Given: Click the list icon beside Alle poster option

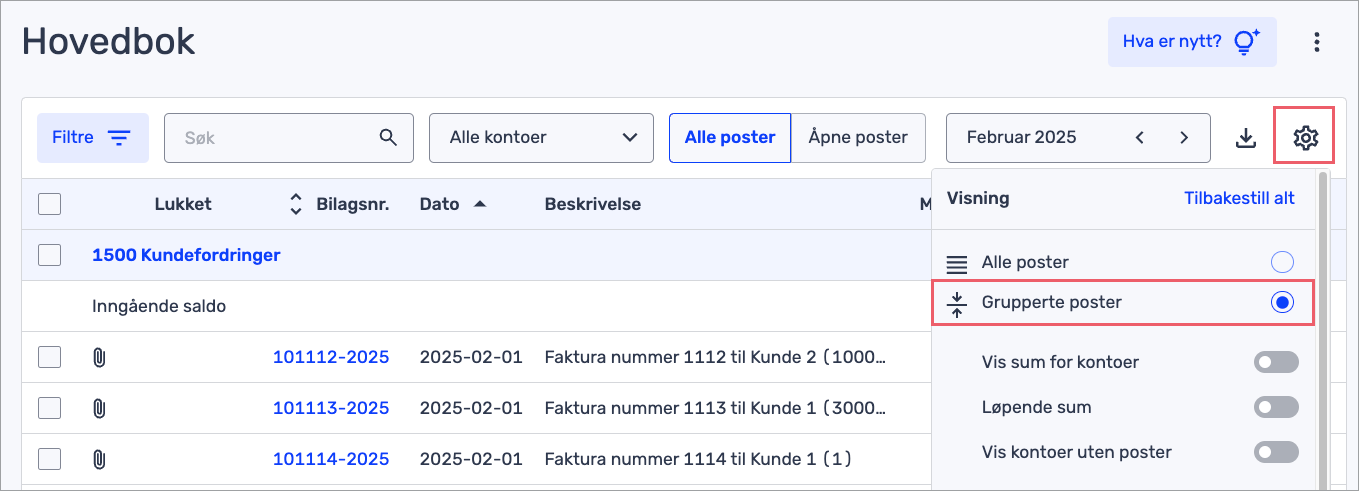Looking at the screenshot, I should [957, 264].
